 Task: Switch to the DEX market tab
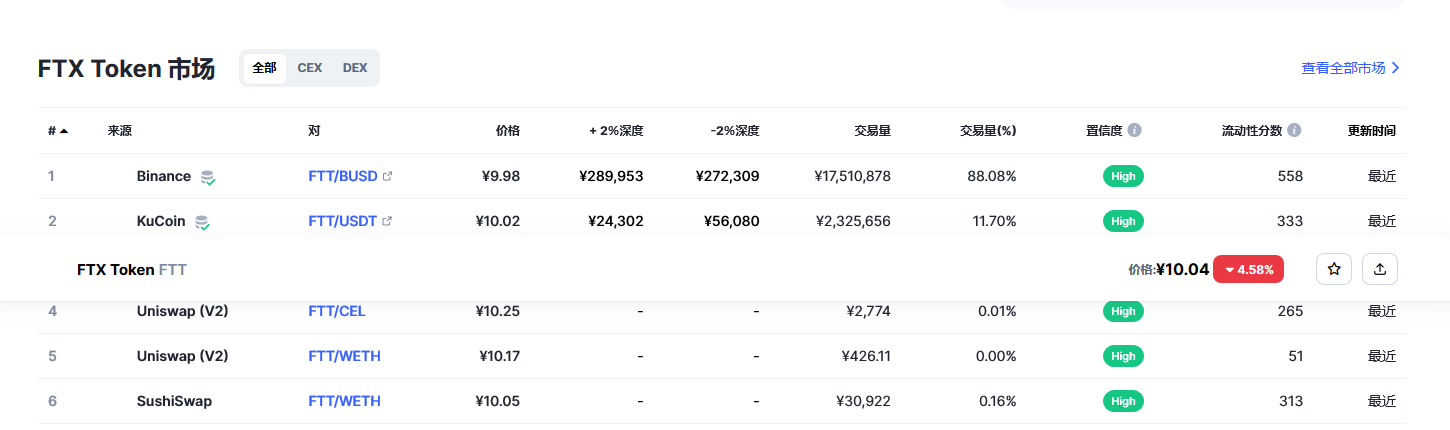point(355,68)
